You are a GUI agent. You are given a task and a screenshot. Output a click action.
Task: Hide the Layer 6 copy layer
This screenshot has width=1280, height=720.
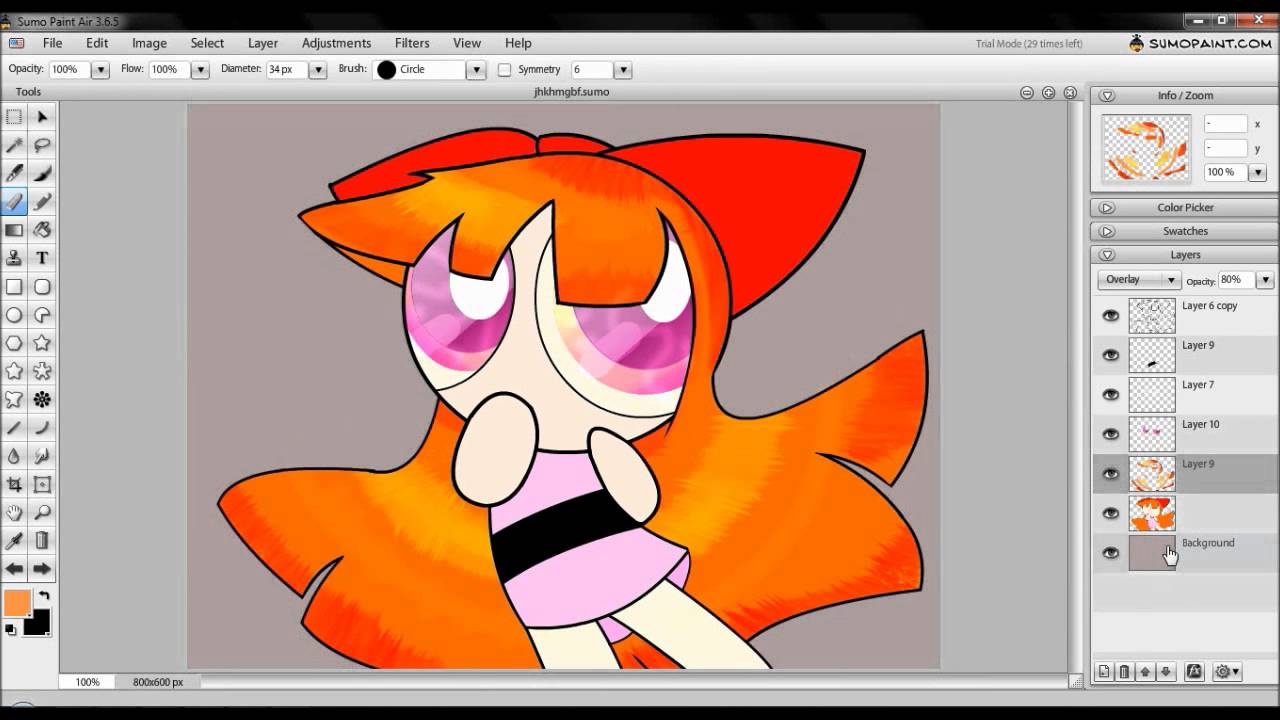pyautogui.click(x=1110, y=316)
